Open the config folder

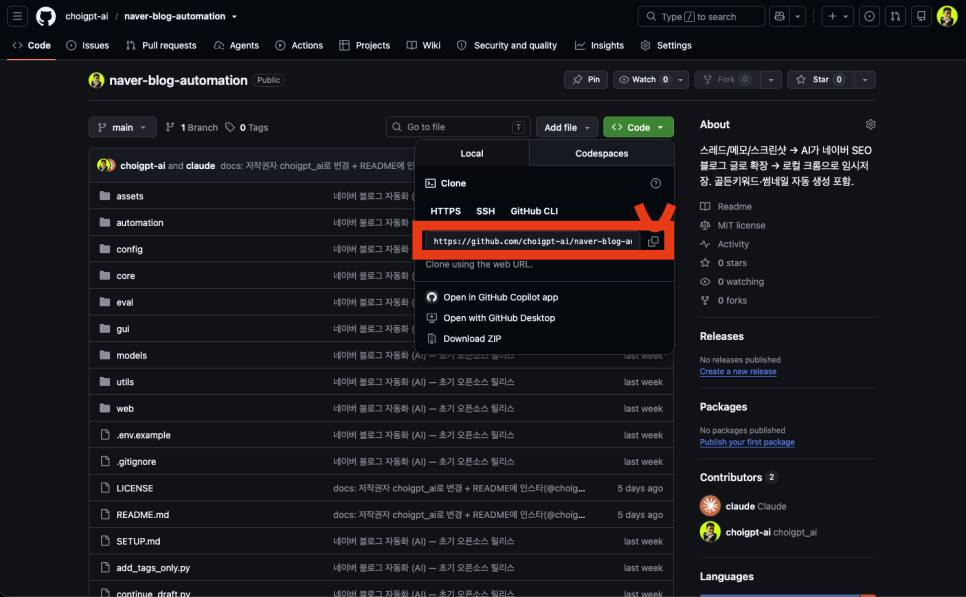pos(129,249)
